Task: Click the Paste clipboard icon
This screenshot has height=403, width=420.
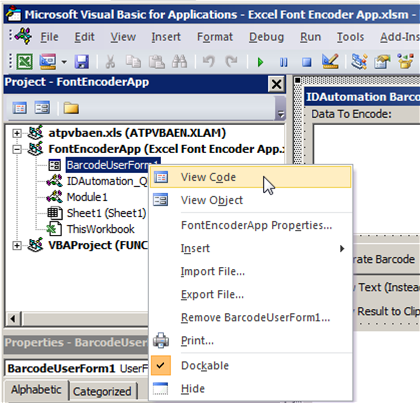Action: [x=156, y=62]
